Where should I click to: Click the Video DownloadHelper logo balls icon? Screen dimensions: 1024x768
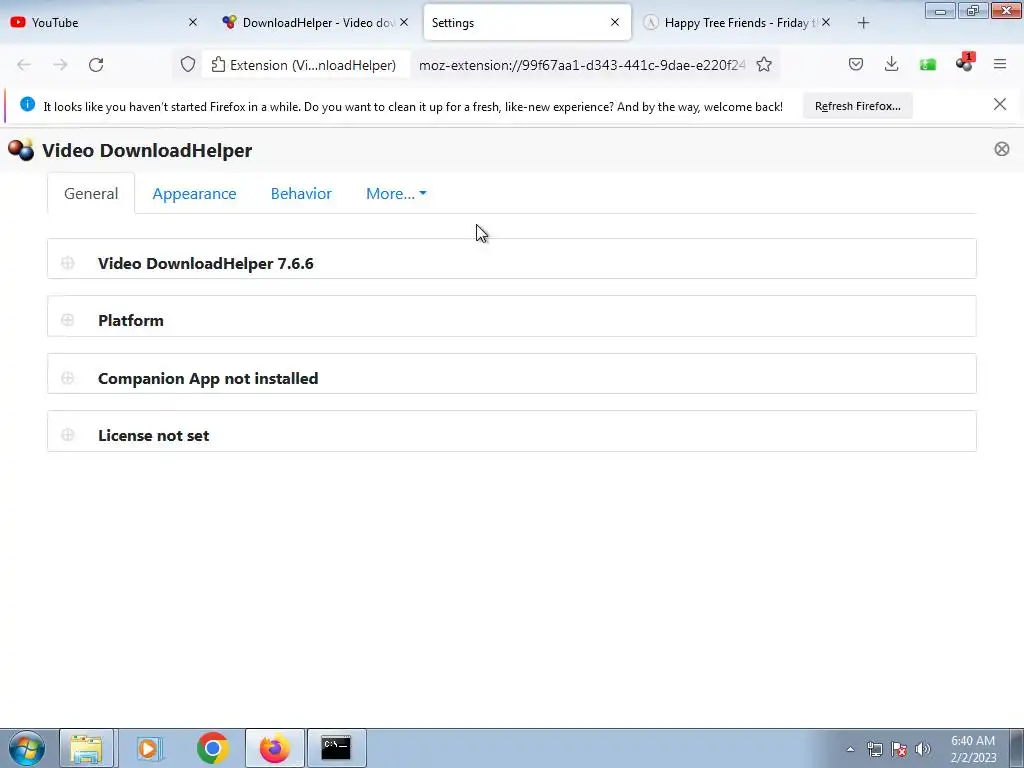(21, 150)
